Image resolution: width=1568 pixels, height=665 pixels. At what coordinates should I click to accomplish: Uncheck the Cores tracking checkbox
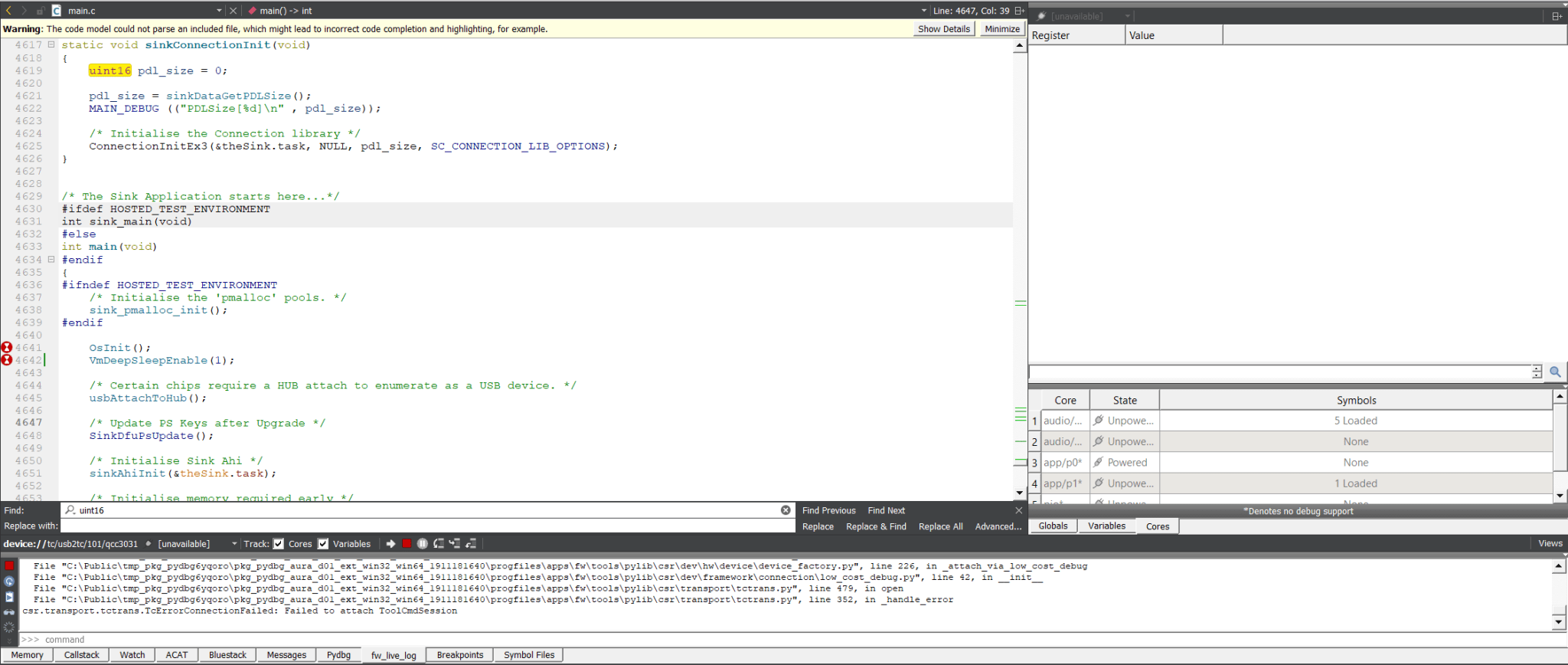pos(279,544)
